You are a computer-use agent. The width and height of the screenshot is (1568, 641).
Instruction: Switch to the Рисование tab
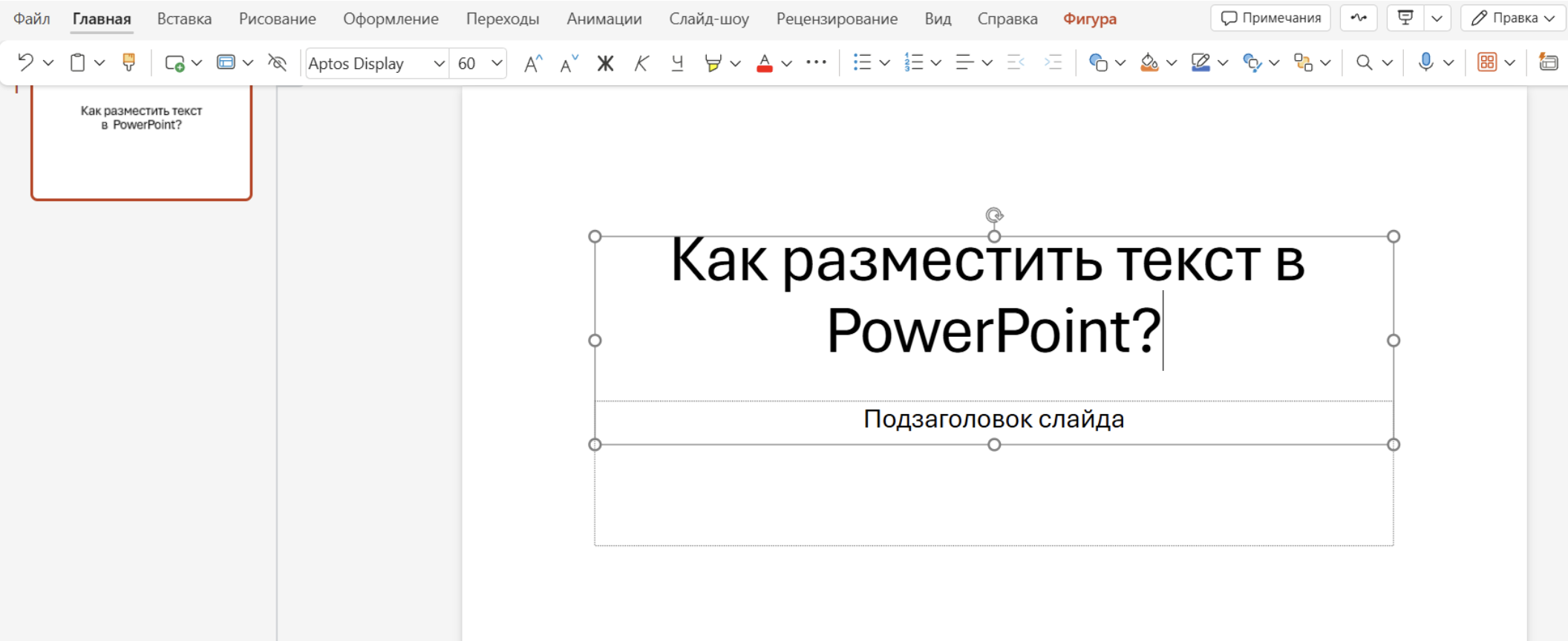tap(277, 19)
